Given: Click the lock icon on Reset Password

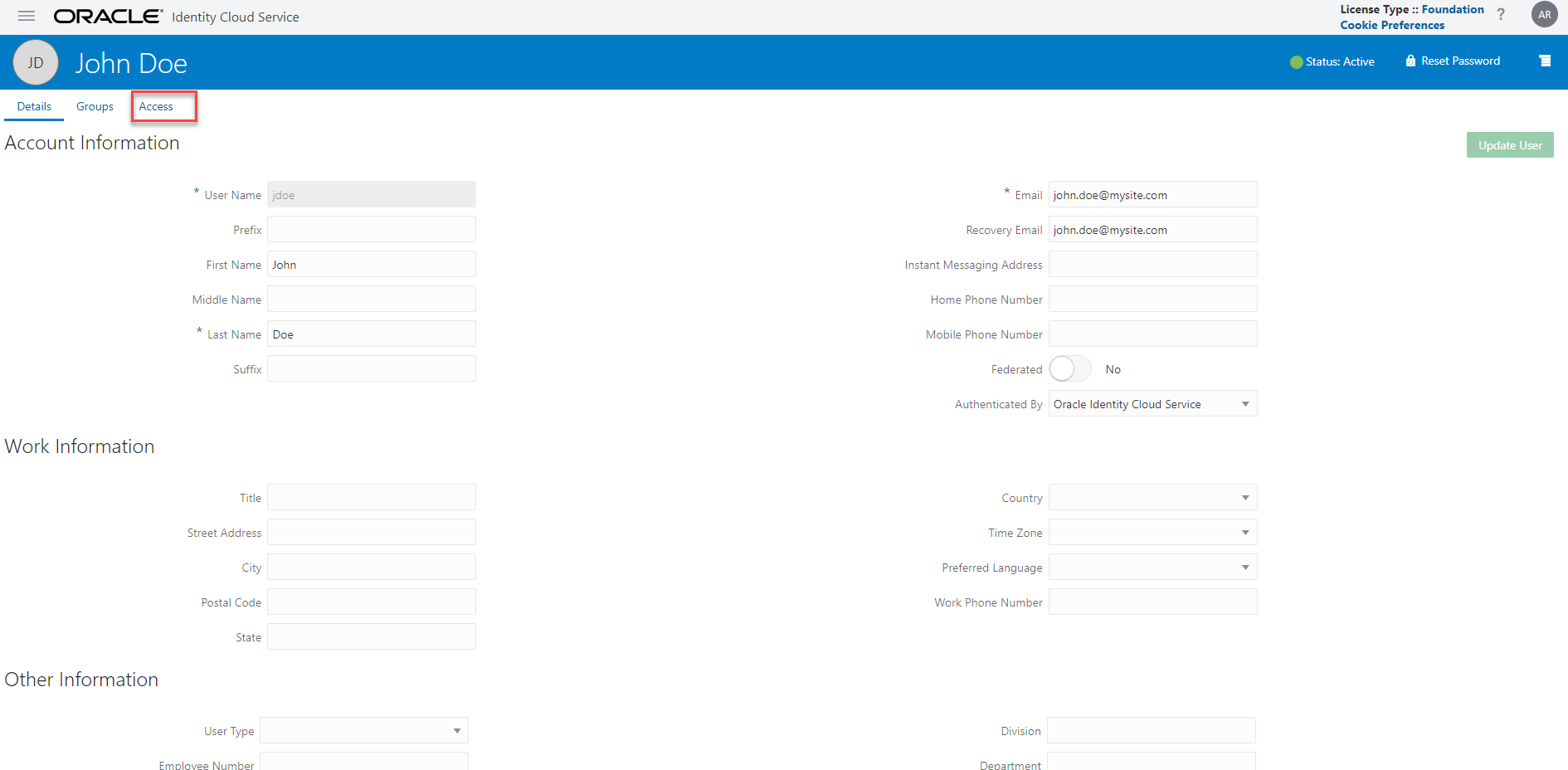Looking at the screenshot, I should 1410,61.
